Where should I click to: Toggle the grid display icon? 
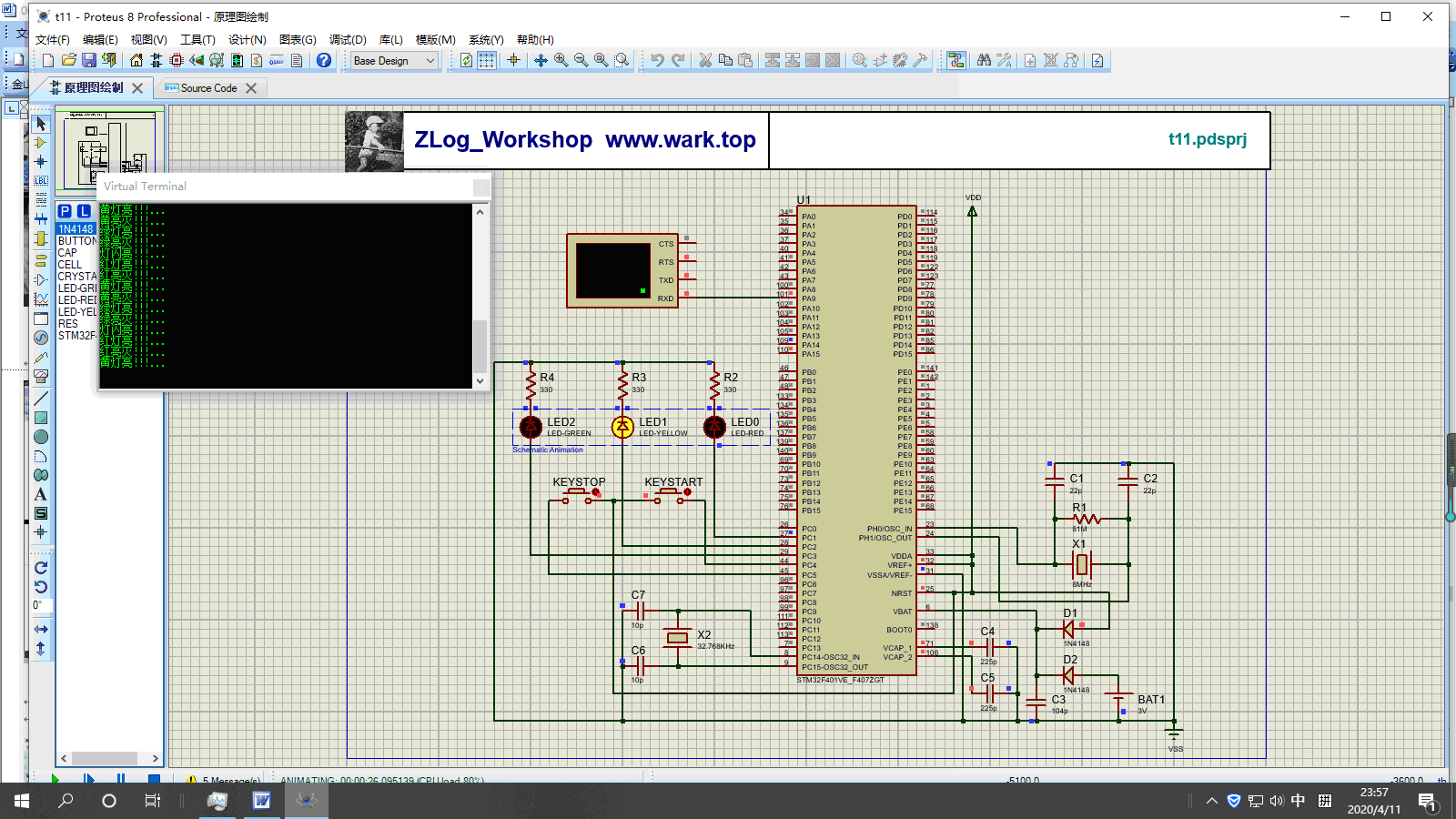[x=487, y=60]
